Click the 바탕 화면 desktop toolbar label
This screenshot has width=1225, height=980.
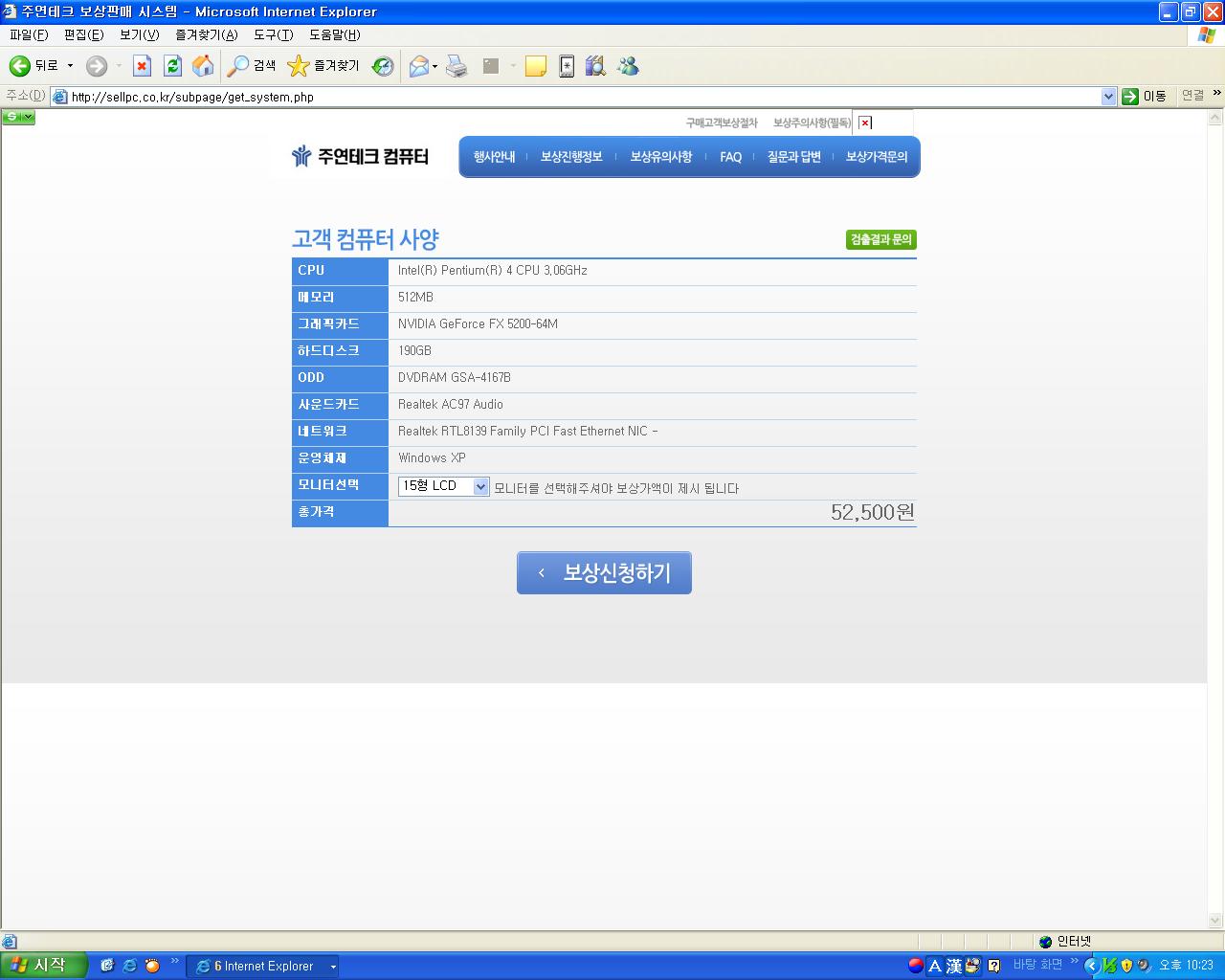(x=1037, y=965)
